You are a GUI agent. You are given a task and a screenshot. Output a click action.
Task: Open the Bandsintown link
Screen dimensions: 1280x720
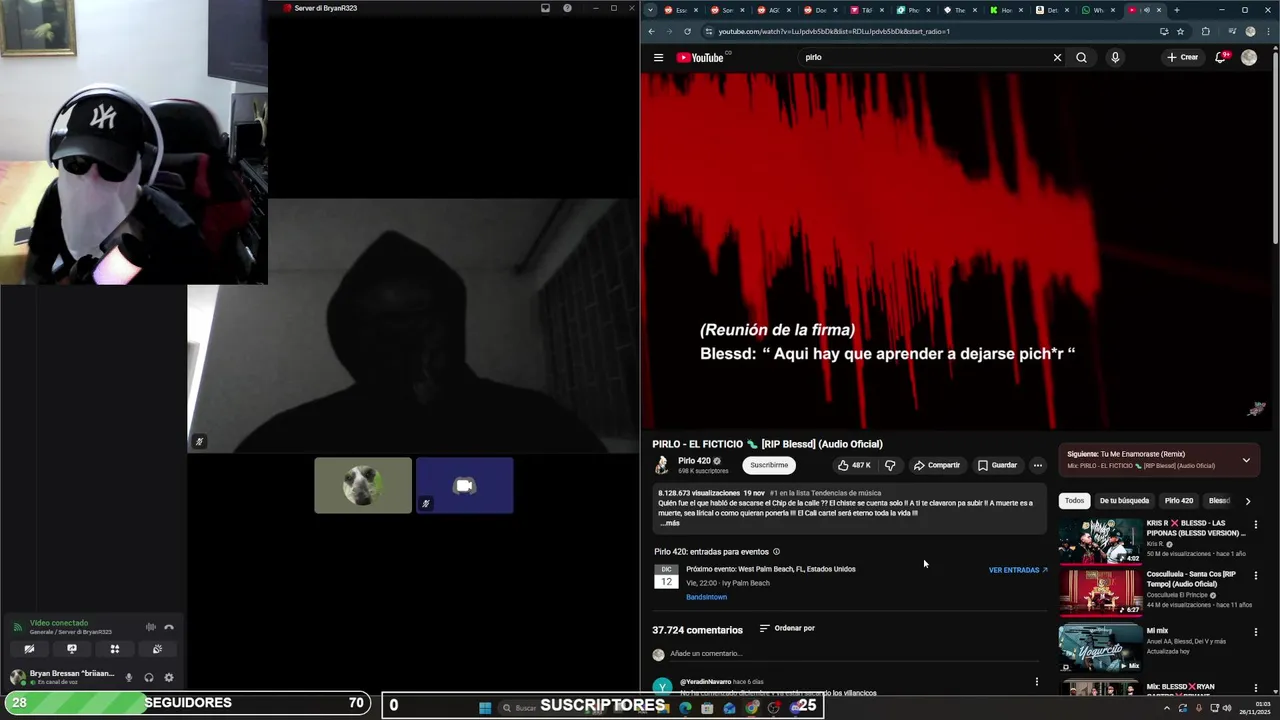tap(706, 597)
